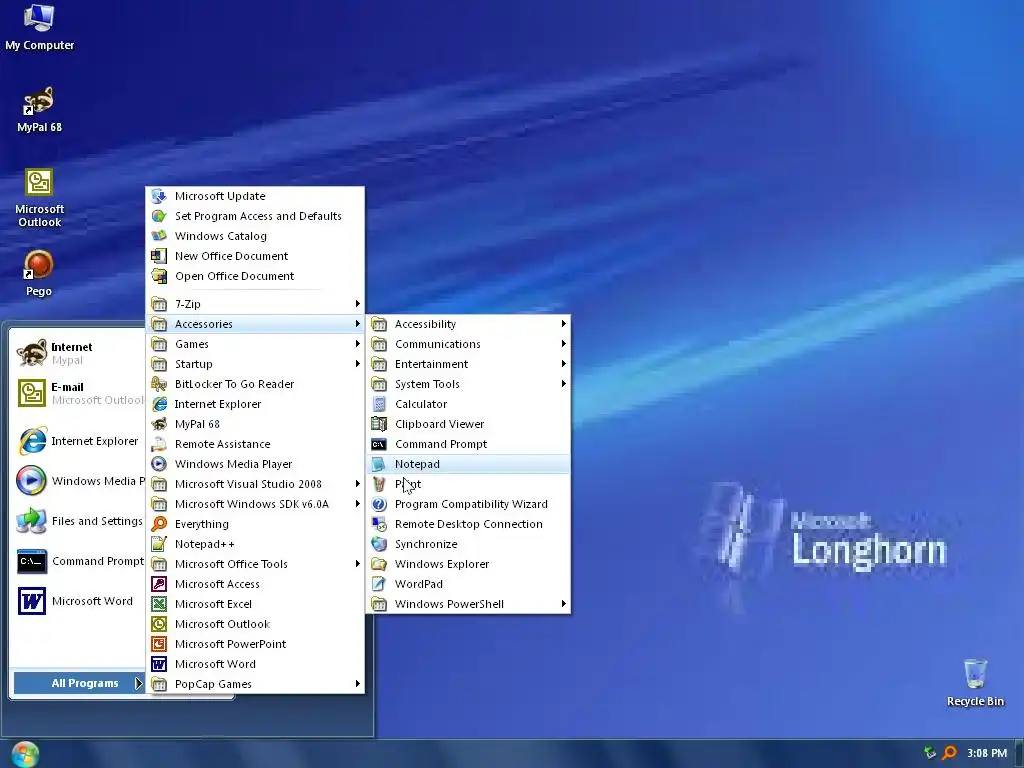Select the Pego desktop shortcut

point(39,273)
